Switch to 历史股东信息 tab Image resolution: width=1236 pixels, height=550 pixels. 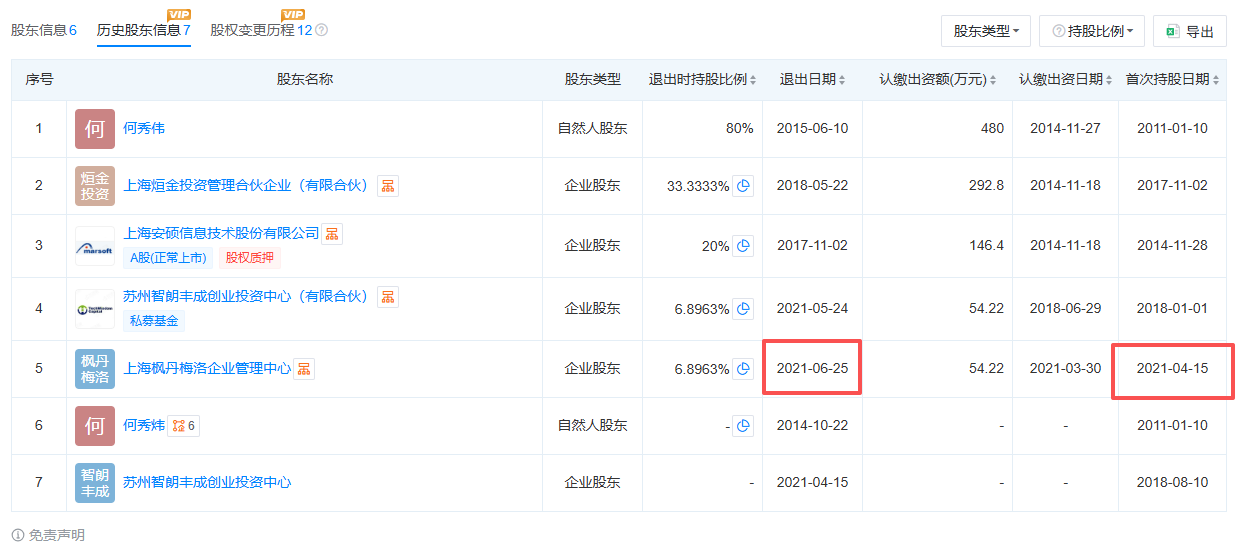(144, 30)
